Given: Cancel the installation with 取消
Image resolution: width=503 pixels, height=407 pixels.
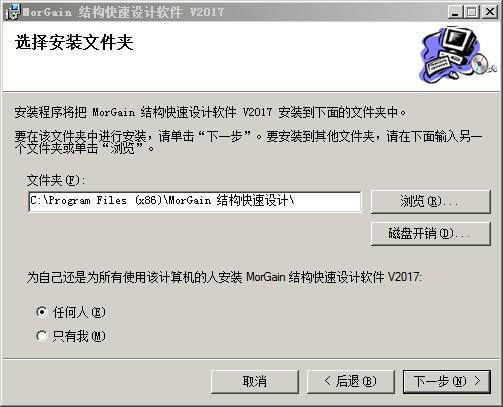Looking at the screenshot, I should 255,381.
